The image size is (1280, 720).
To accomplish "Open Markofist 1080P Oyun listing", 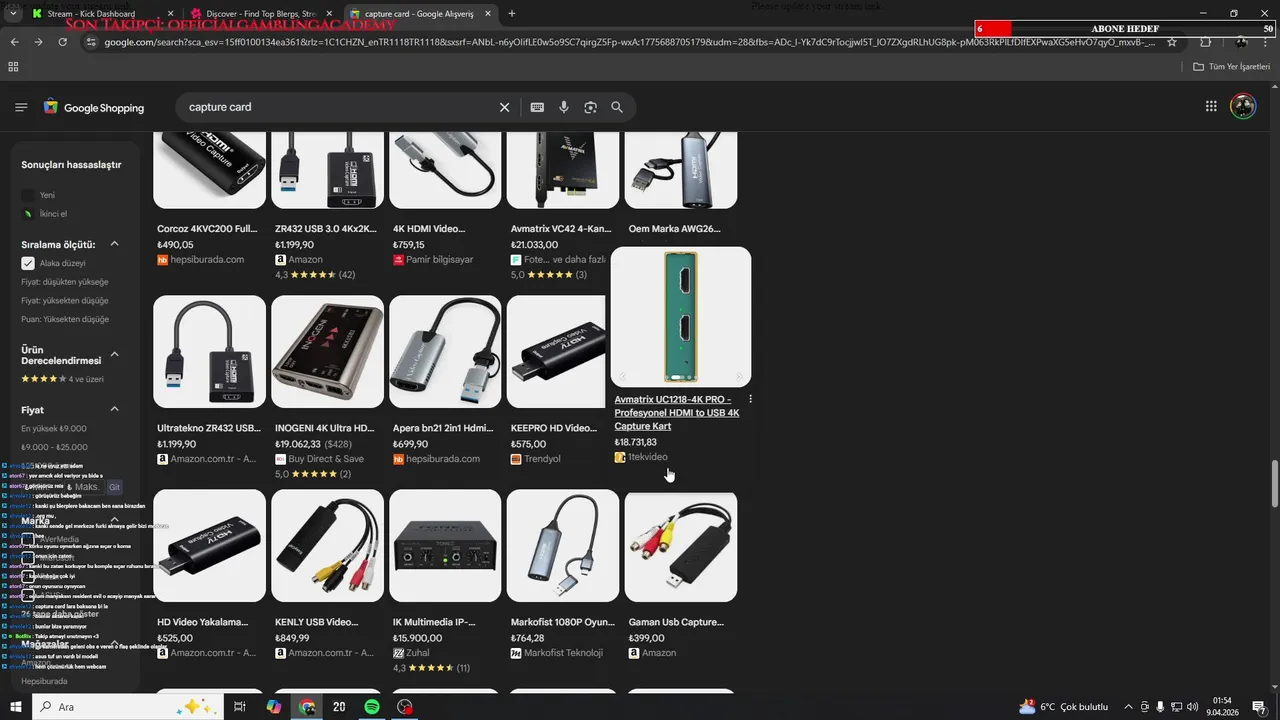I will [562, 622].
